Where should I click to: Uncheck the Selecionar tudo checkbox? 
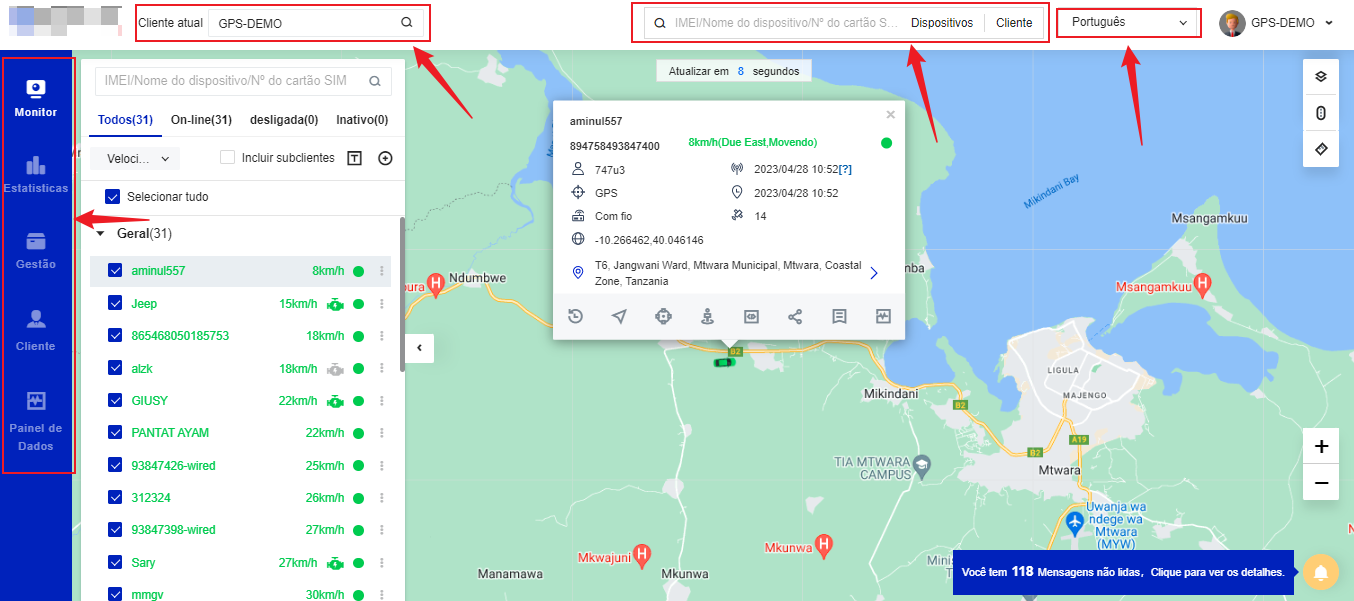[113, 197]
